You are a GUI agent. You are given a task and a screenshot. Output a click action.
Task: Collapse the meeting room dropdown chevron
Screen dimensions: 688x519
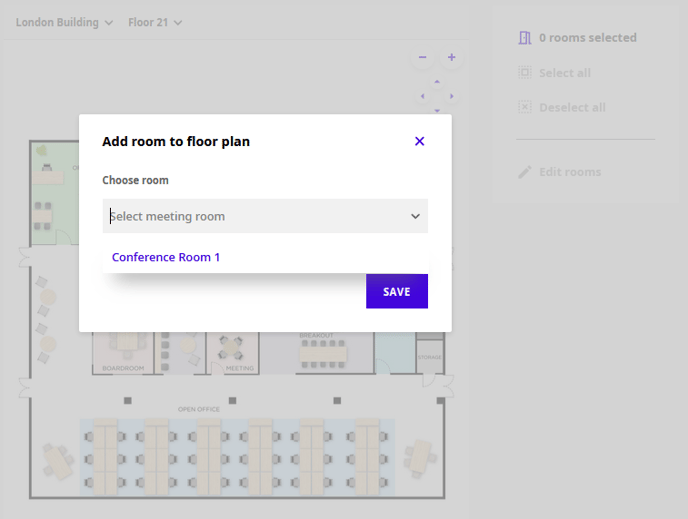click(x=415, y=216)
